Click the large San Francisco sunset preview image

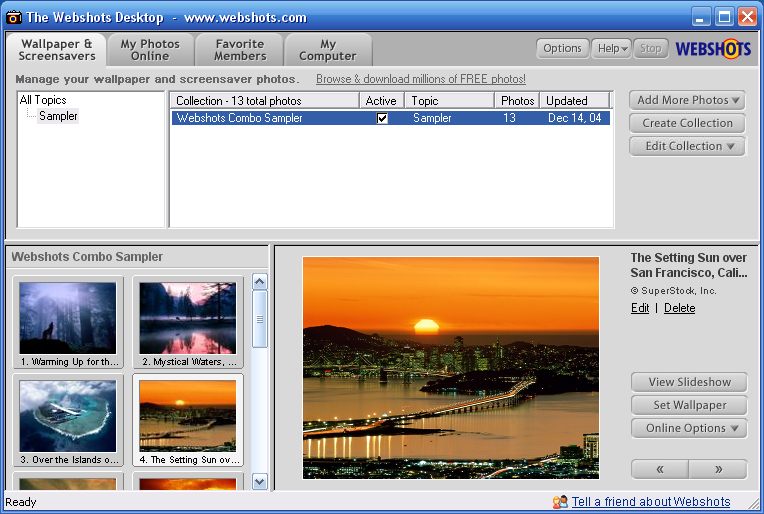click(x=451, y=368)
